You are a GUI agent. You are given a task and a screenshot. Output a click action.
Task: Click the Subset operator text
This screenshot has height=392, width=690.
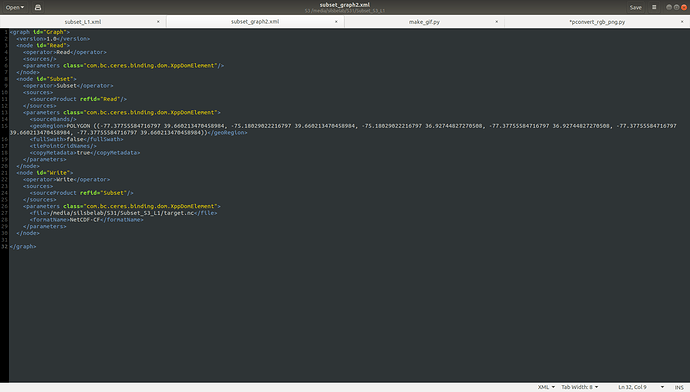point(66,85)
